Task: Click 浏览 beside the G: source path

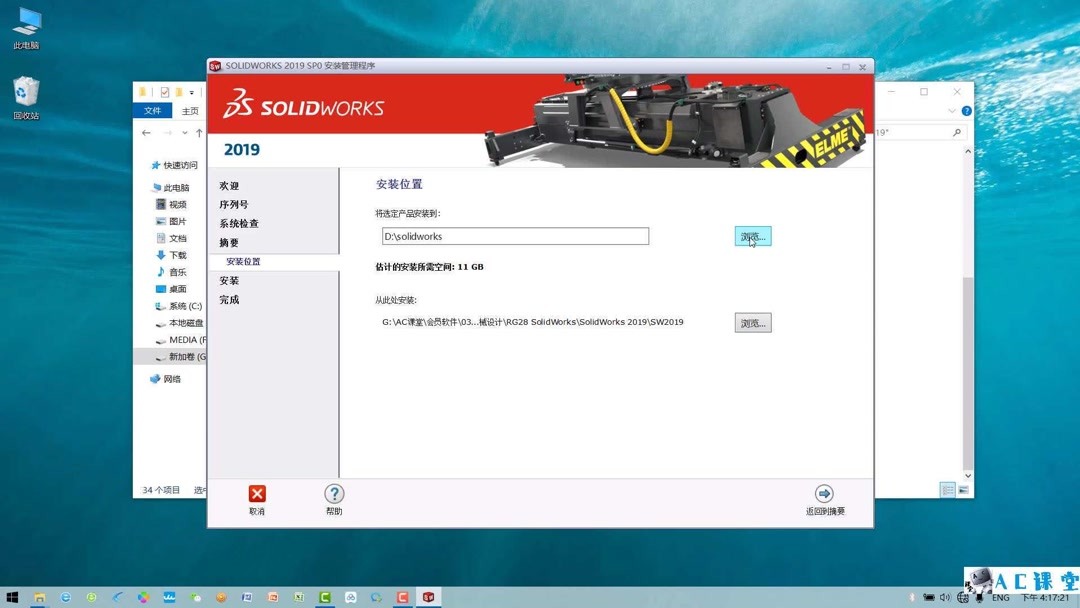Action: coord(752,322)
